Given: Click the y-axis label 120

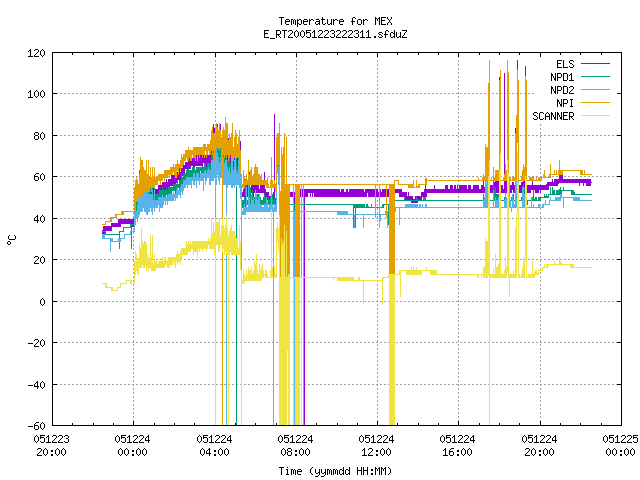Looking at the screenshot, I should click(x=36, y=53).
